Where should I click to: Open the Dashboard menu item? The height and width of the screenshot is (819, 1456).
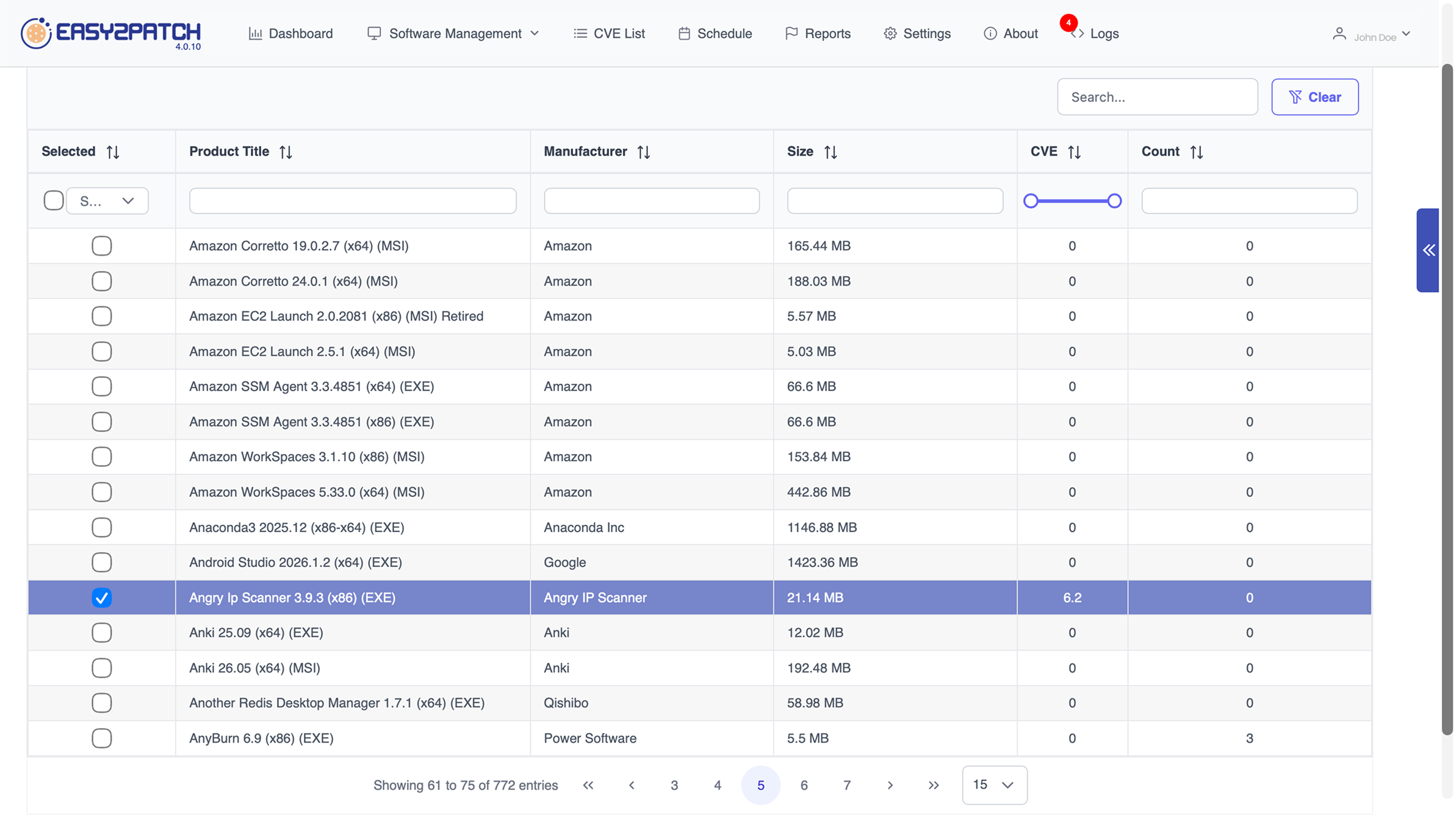tap(291, 34)
